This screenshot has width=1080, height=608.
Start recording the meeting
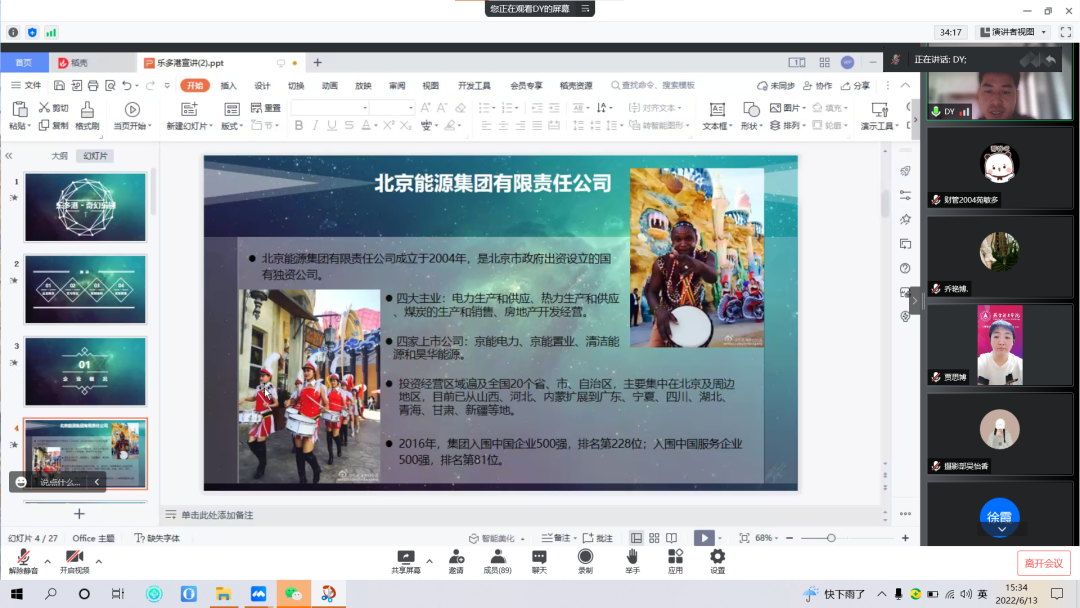point(585,559)
